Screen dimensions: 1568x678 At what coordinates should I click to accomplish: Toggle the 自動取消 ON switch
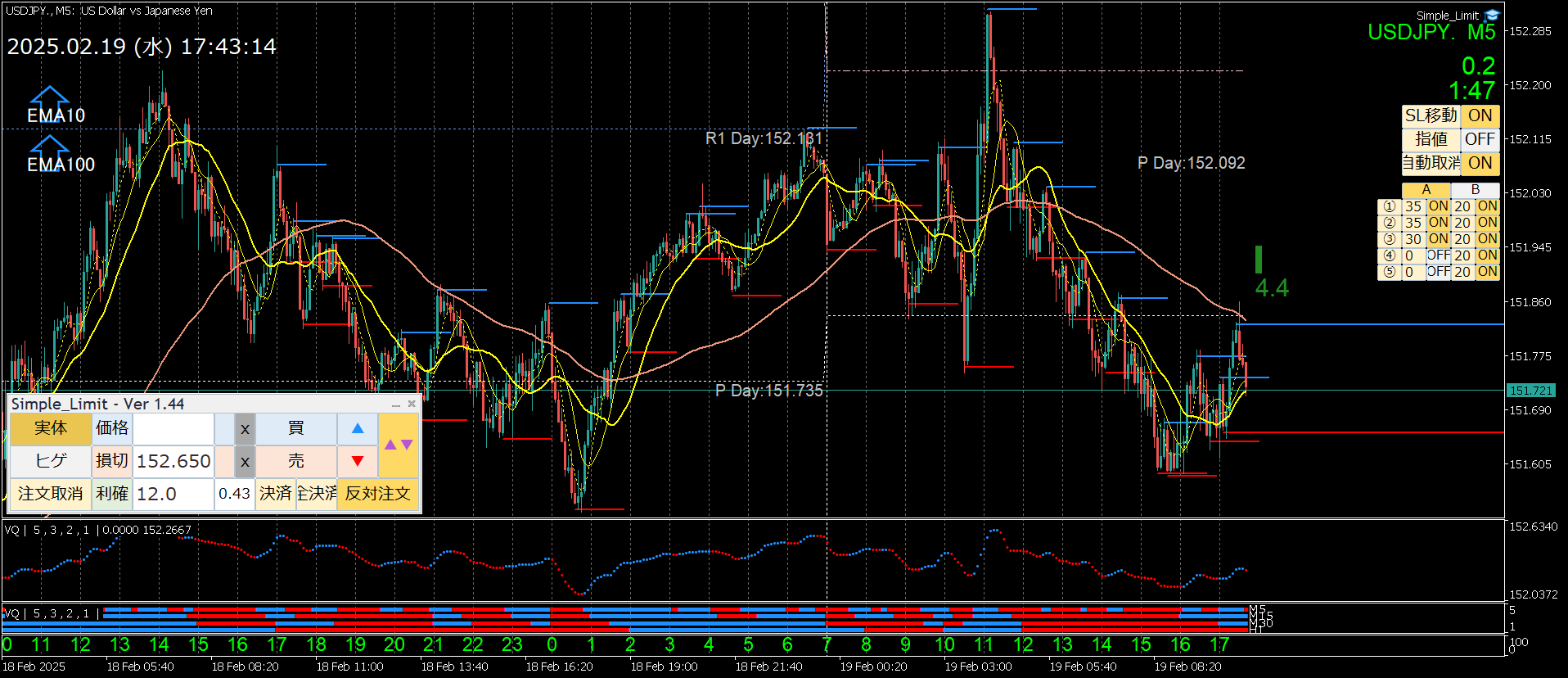click(1480, 163)
